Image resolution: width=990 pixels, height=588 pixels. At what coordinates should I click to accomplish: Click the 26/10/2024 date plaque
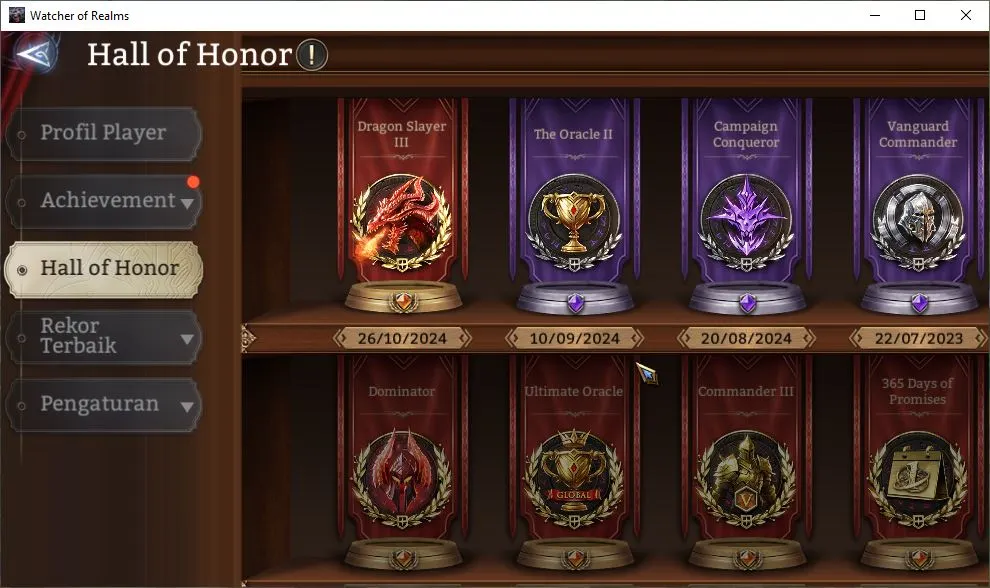point(402,339)
